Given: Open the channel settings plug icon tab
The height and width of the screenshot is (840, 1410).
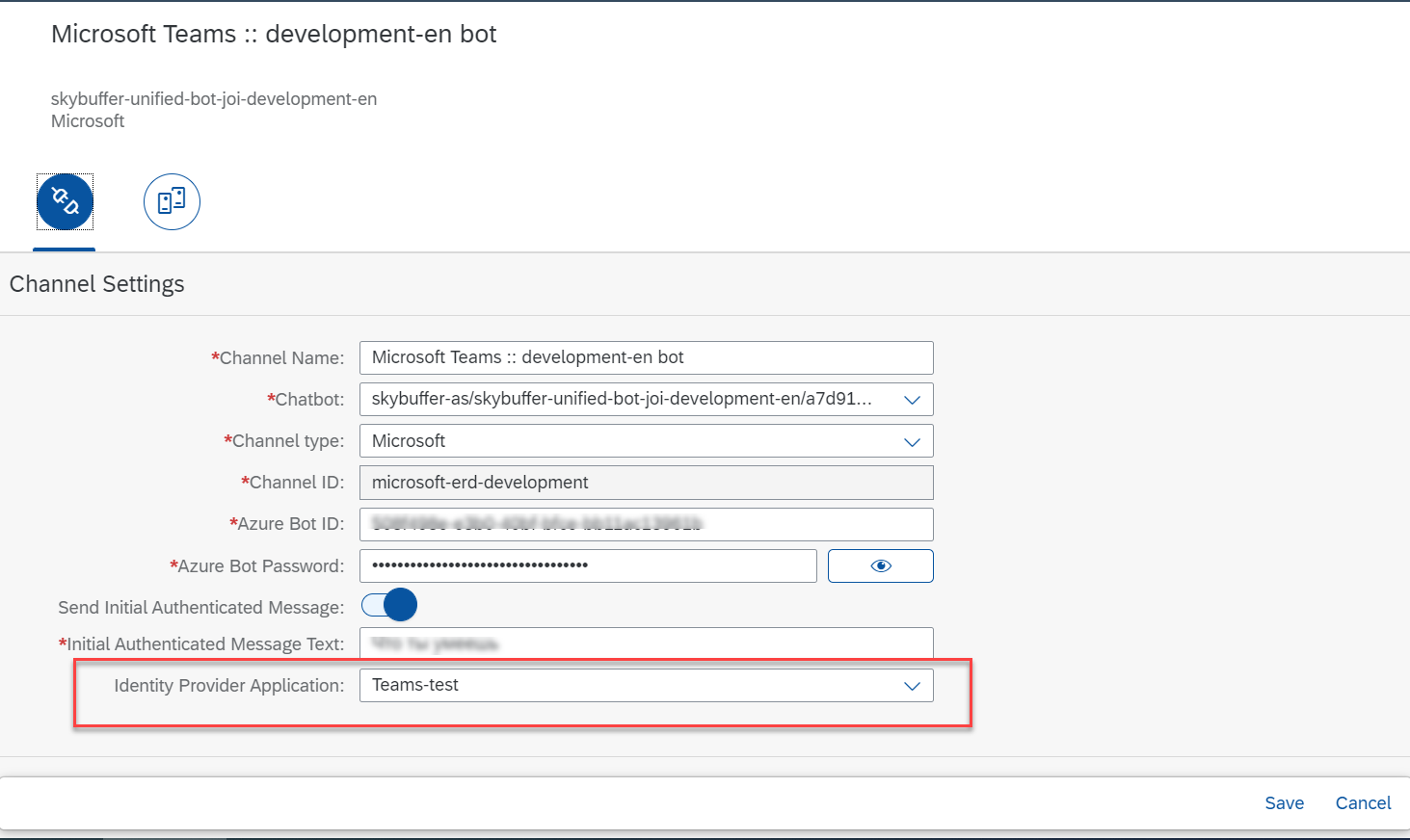Looking at the screenshot, I should pos(65,202).
